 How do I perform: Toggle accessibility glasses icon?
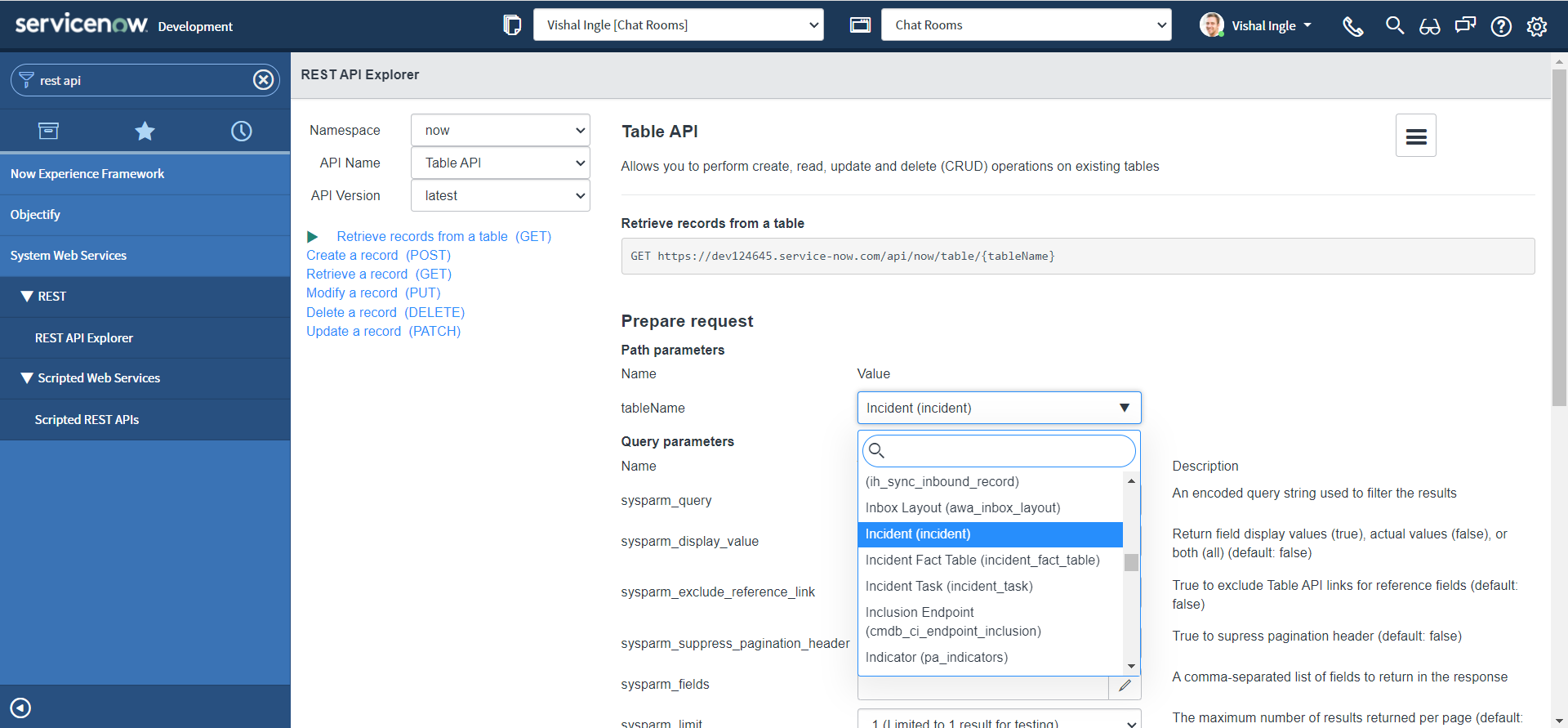1430,26
